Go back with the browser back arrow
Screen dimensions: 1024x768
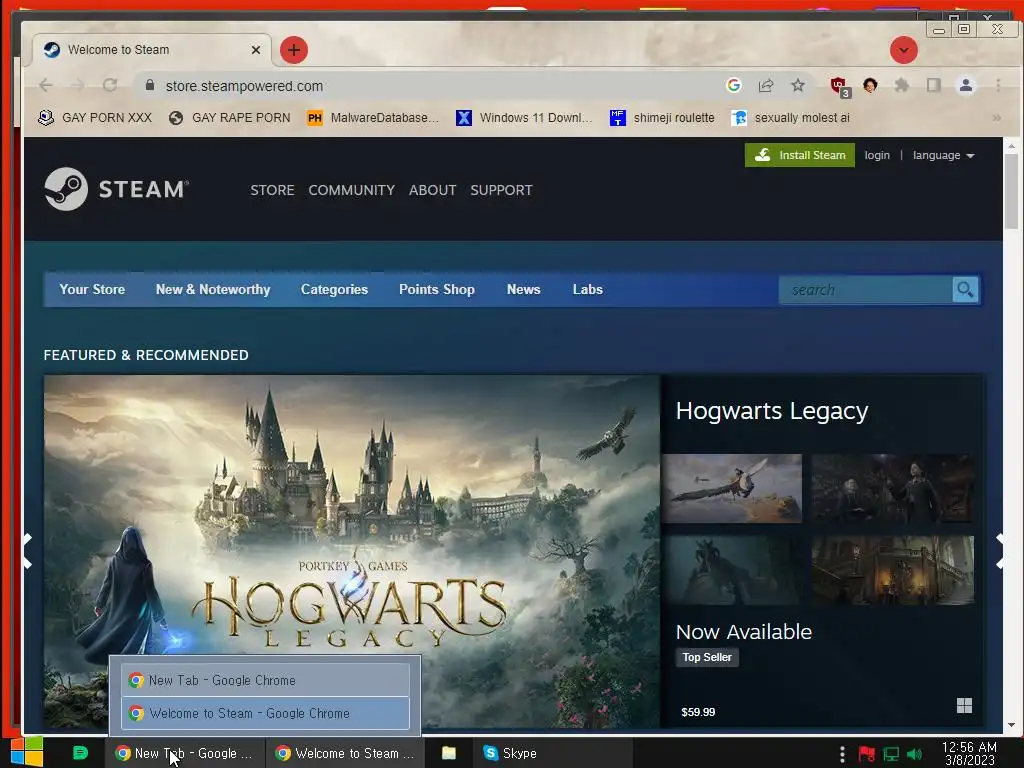[x=46, y=85]
